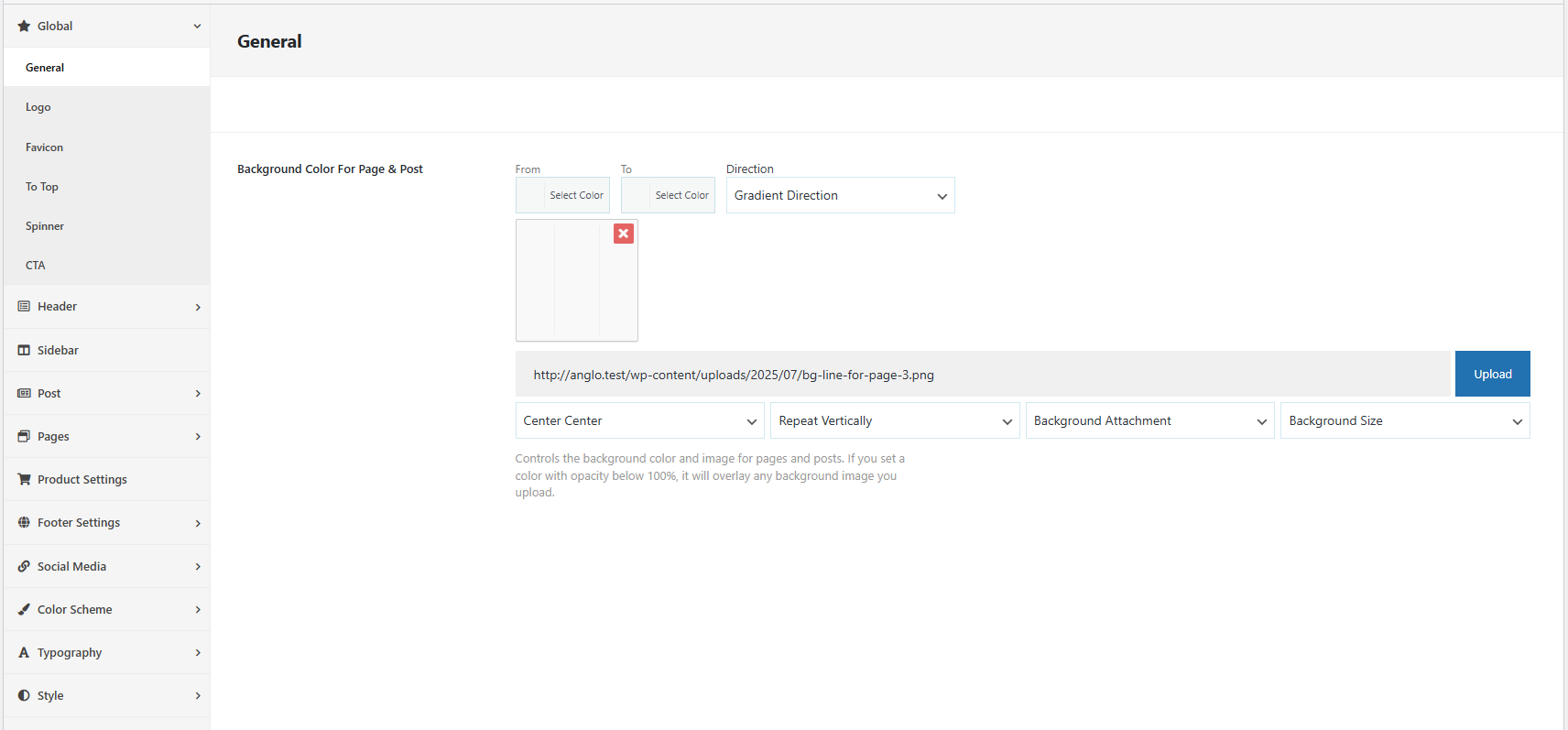This screenshot has height=730, width=1568.
Task: Open the Favicon settings tab
Action: 44,147
